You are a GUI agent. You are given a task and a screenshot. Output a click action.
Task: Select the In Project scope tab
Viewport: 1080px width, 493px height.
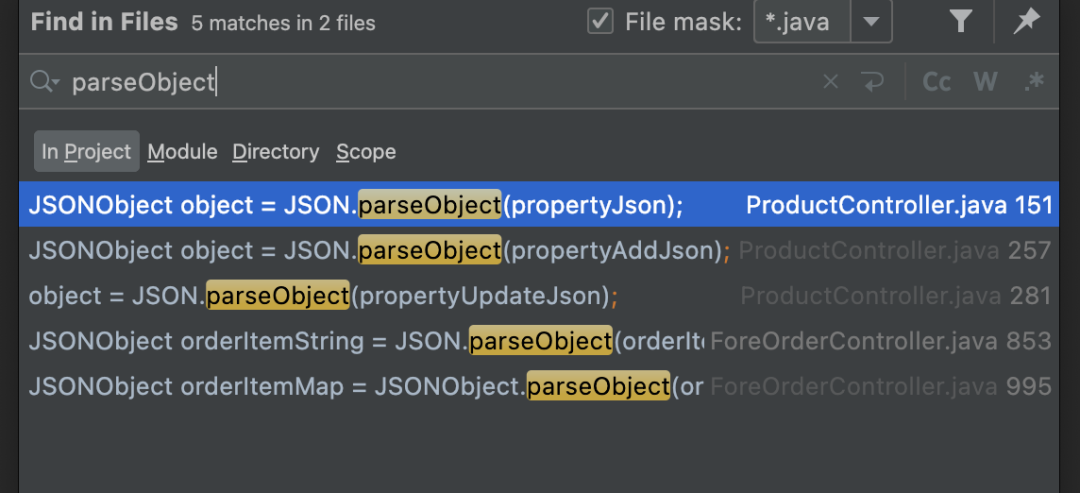[86, 152]
